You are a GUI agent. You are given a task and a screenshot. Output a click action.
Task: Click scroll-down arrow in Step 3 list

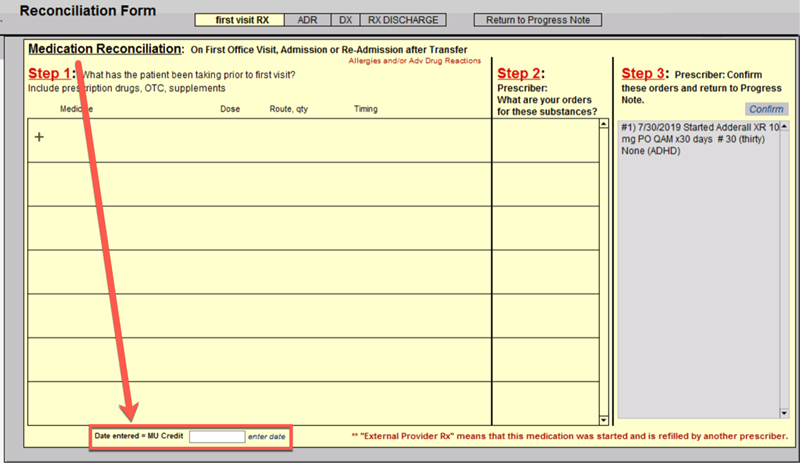(783, 411)
